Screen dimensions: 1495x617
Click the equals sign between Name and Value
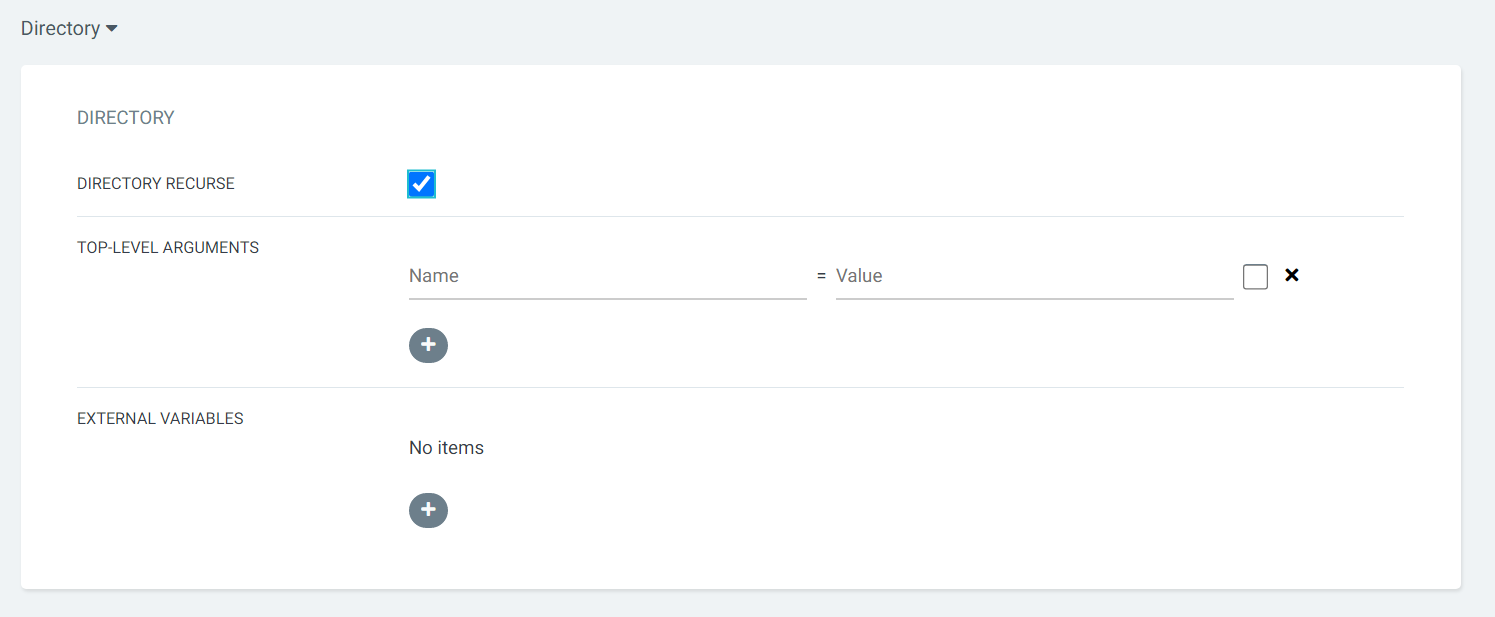tap(821, 276)
